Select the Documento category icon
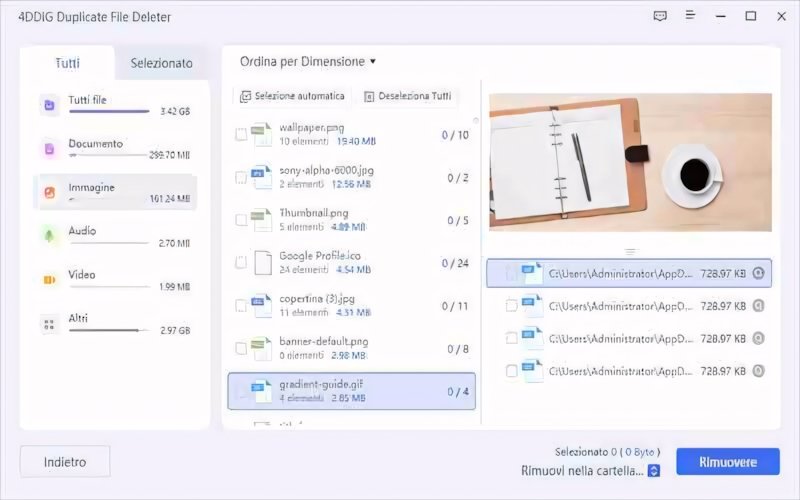Viewport: 800px width, 500px height. 49,149
